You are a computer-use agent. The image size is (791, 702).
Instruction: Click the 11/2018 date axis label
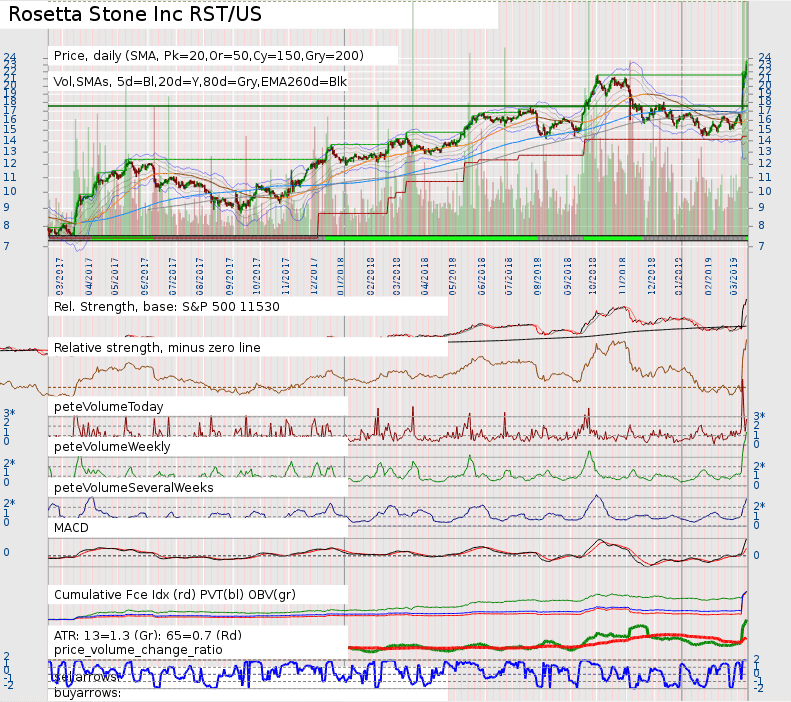click(622, 277)
